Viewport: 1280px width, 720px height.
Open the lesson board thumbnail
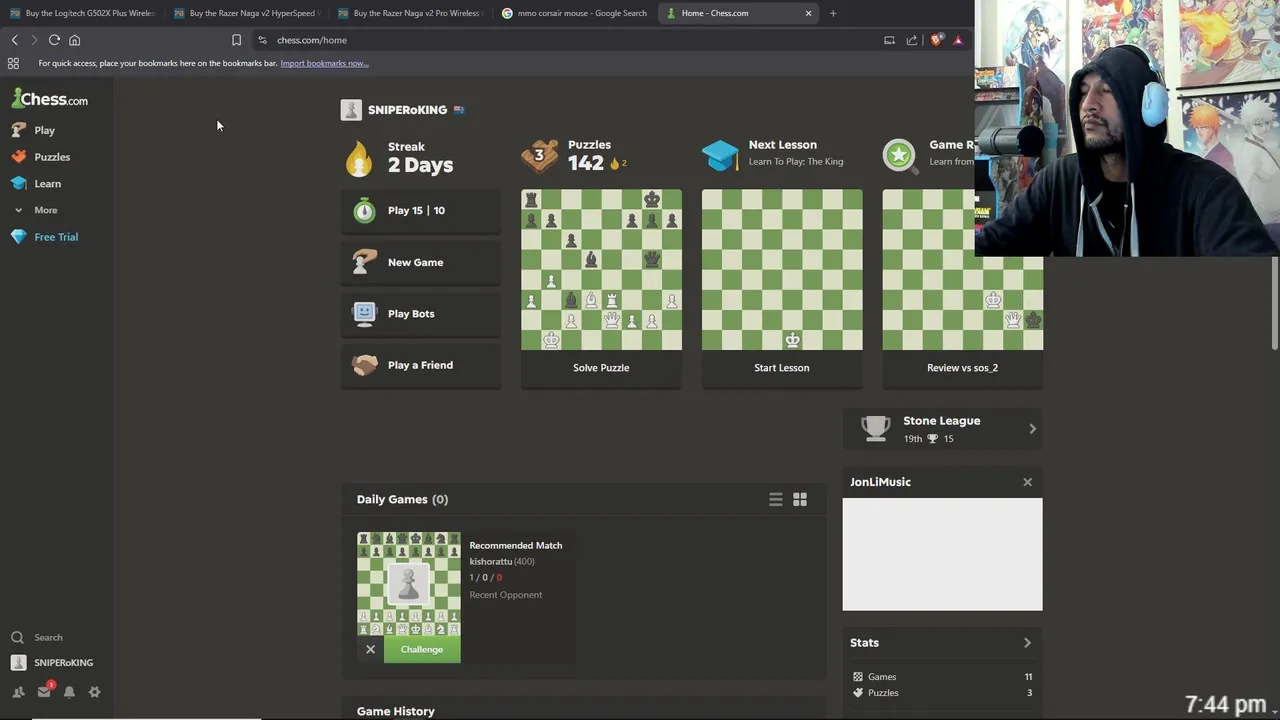(782, 270)
